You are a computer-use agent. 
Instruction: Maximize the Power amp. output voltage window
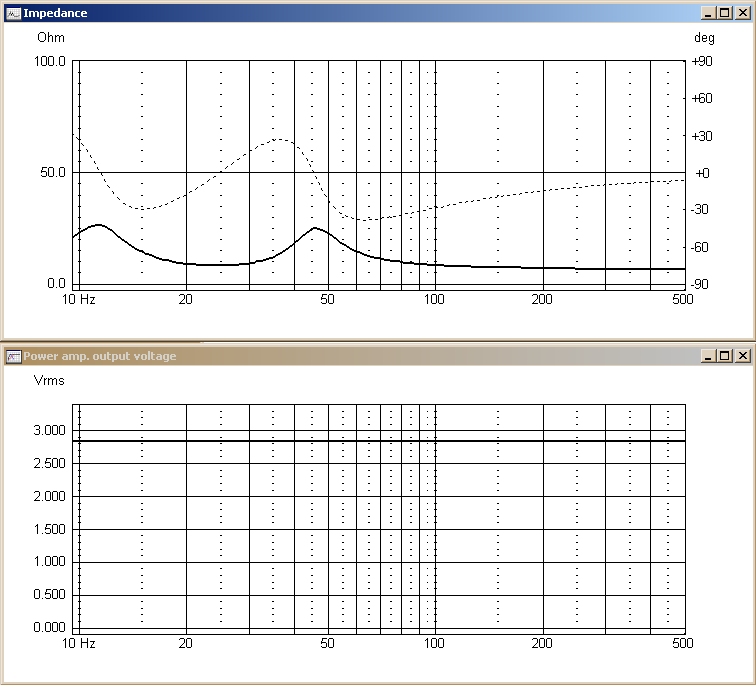[725, 356]
